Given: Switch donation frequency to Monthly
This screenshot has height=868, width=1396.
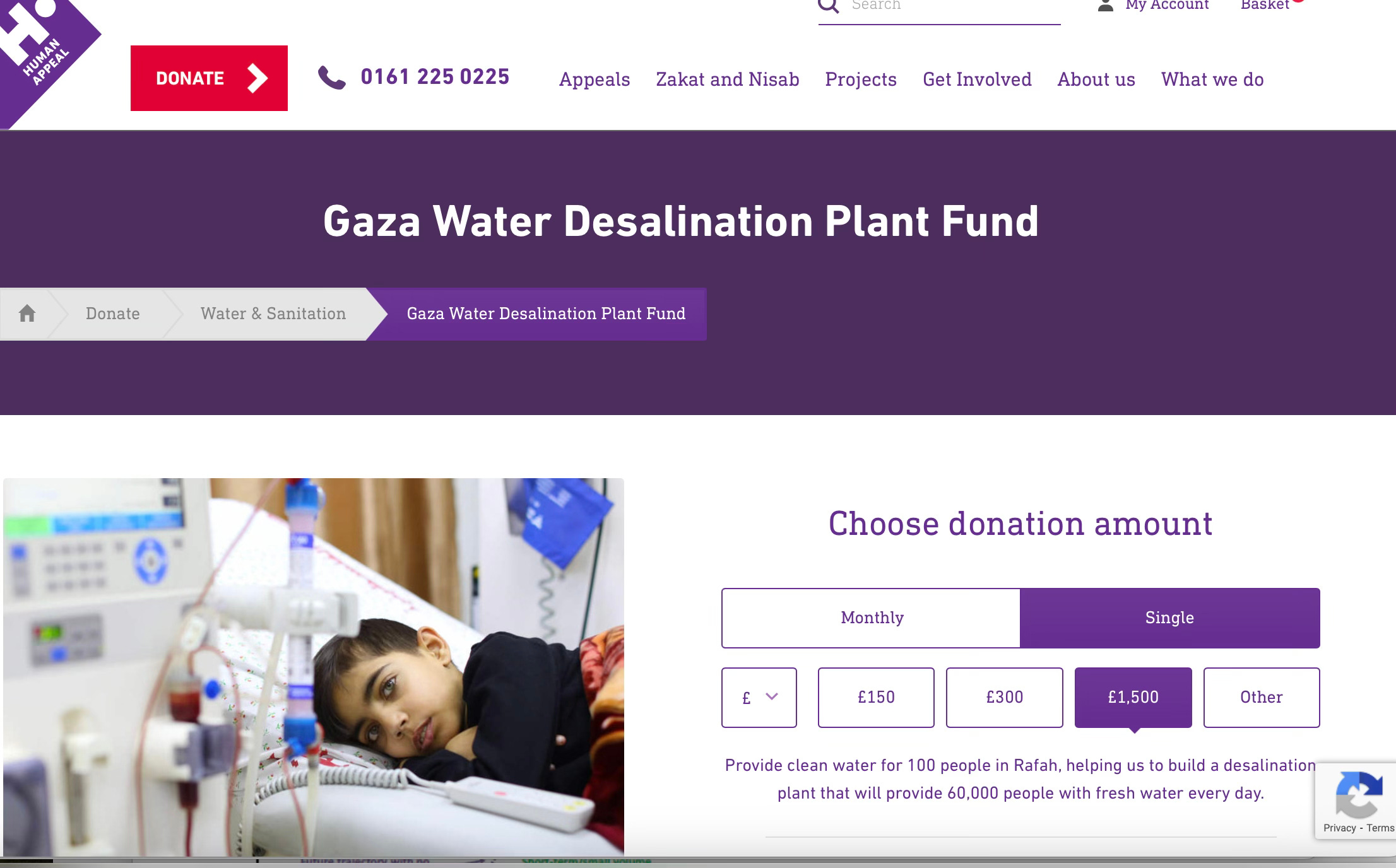Looking at the screenshot, I should tap(871, 618).
